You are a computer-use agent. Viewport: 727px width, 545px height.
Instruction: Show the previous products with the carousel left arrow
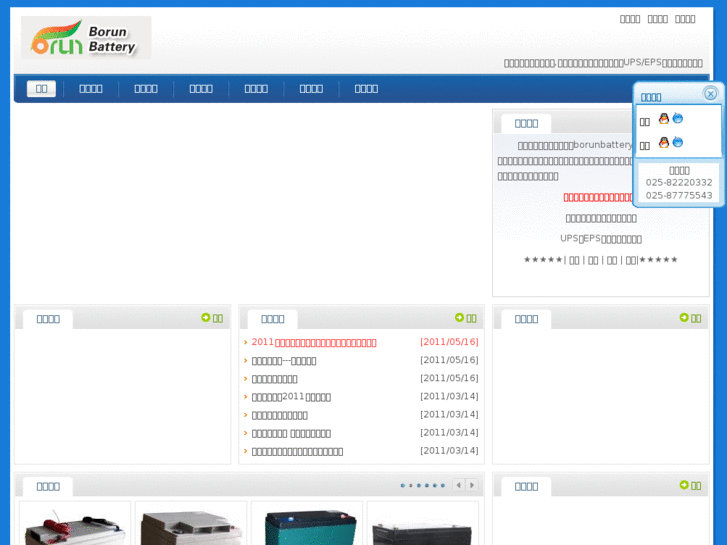point(459,485)
